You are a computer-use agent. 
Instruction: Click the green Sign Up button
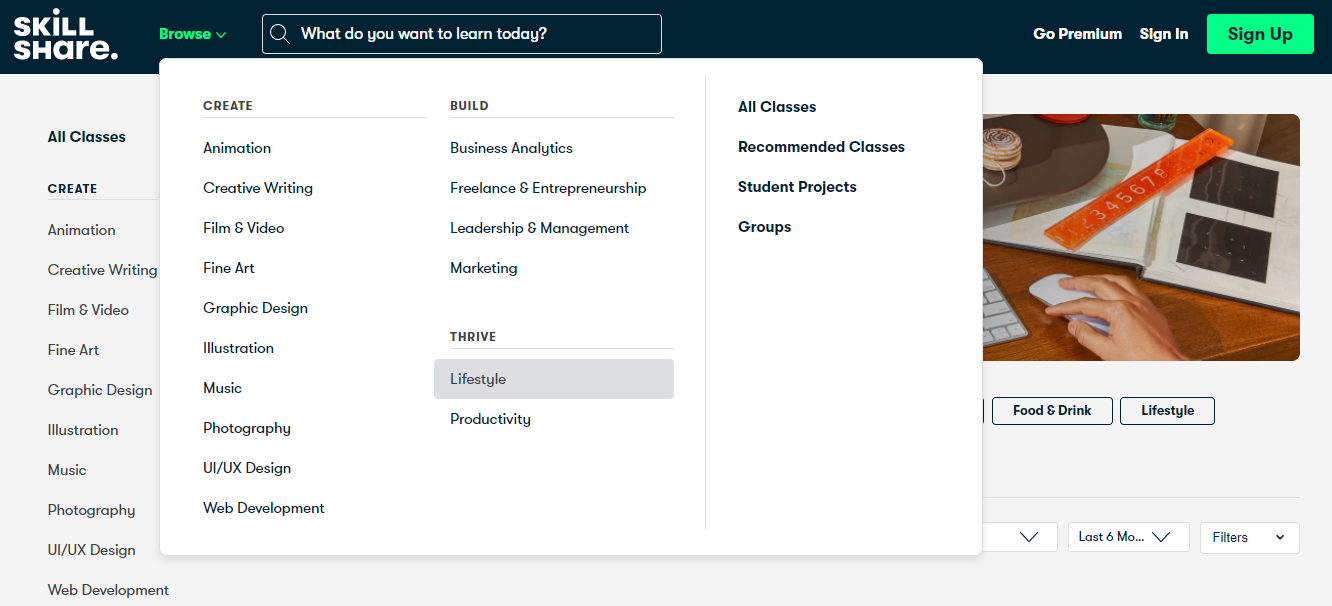pyautogui.click(x=1260, y=34)
